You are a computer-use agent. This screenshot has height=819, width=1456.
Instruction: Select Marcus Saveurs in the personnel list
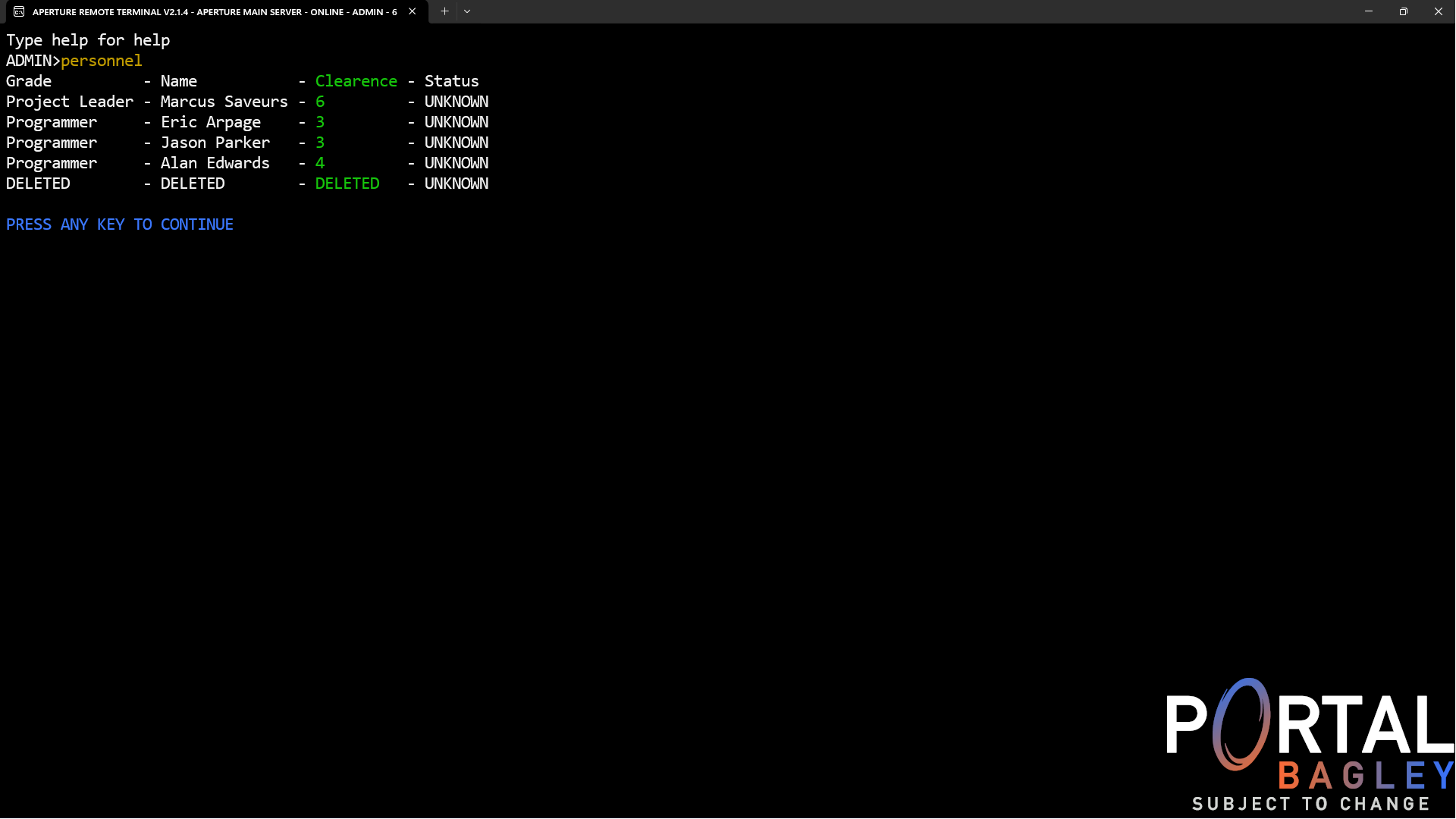[x=224, y=101]
